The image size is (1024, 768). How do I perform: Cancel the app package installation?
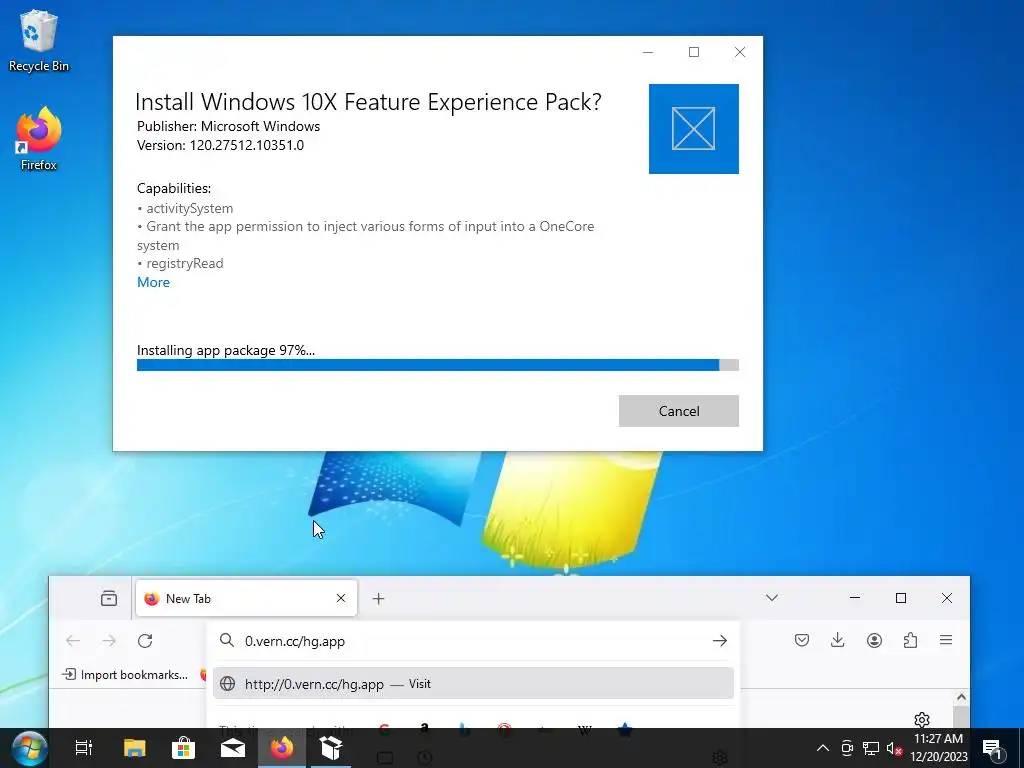coord(679,411)
